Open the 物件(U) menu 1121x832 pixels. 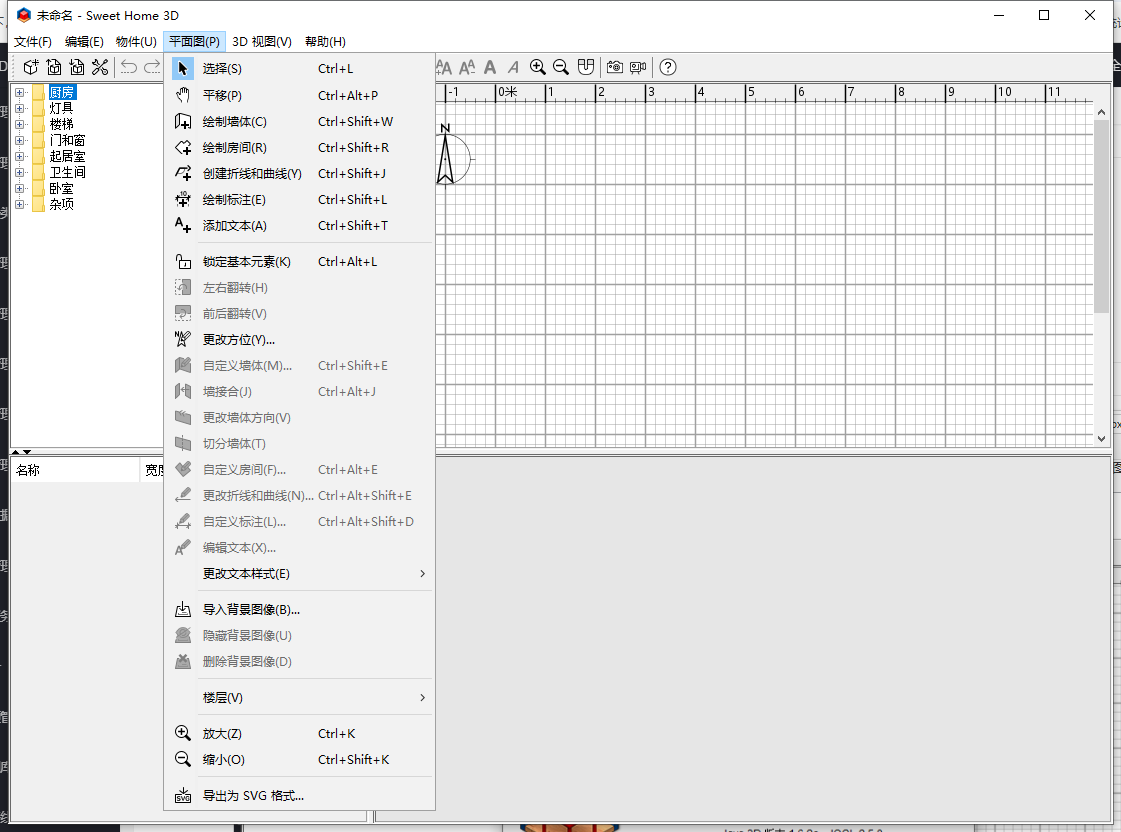[x=136, y=41]
